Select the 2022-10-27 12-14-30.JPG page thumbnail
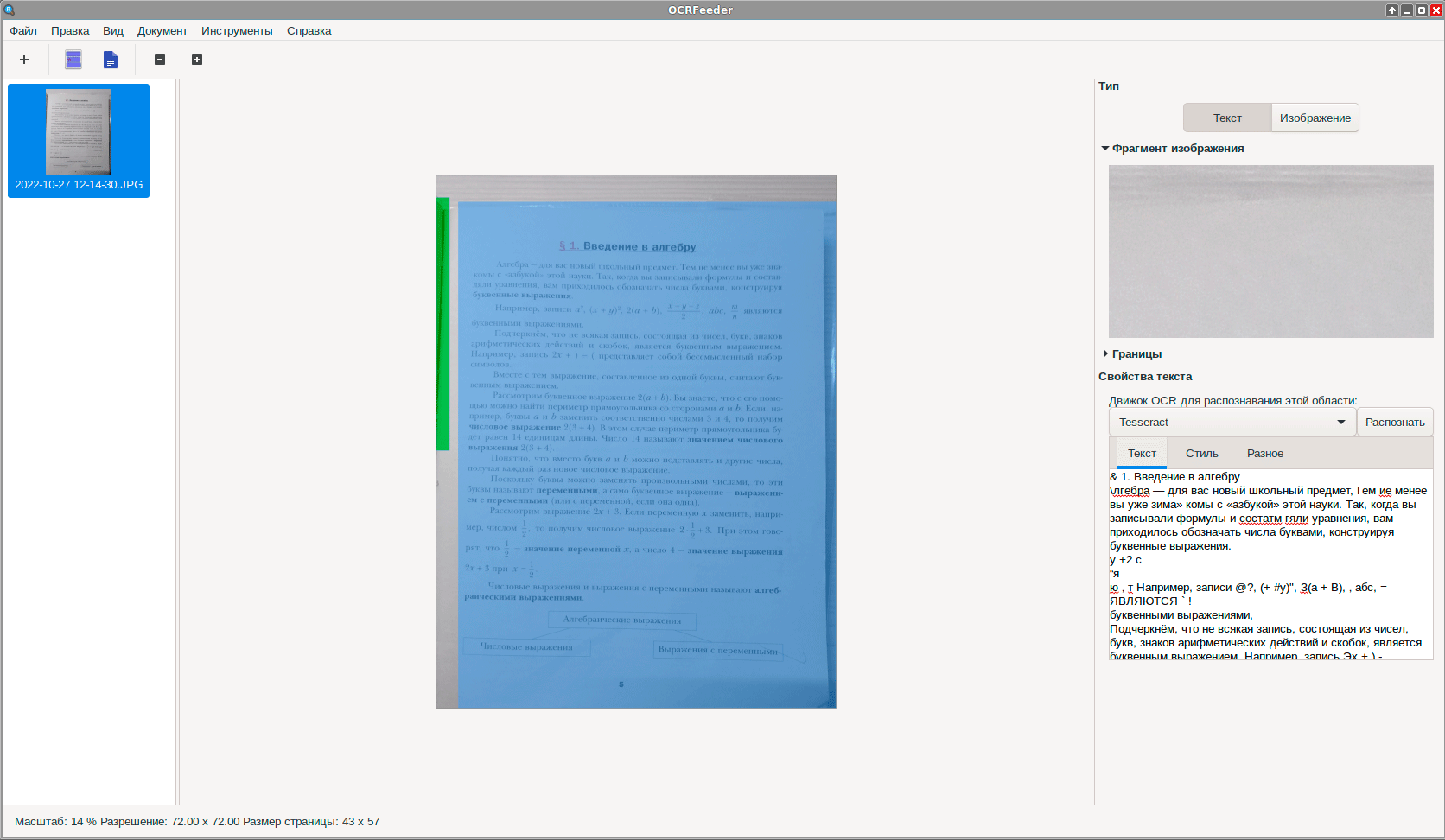 (79, 140)
